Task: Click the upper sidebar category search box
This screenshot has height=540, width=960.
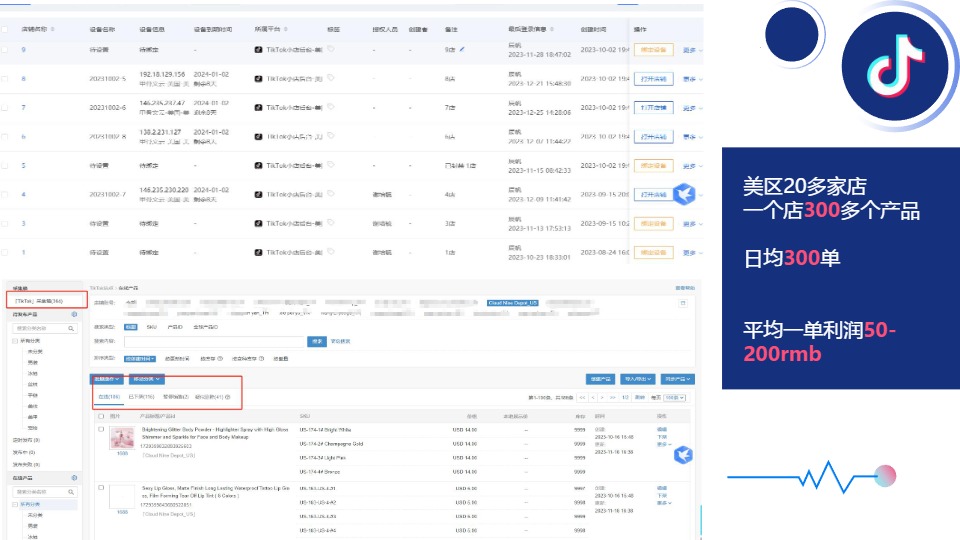Action: click(x=45, y=329)
